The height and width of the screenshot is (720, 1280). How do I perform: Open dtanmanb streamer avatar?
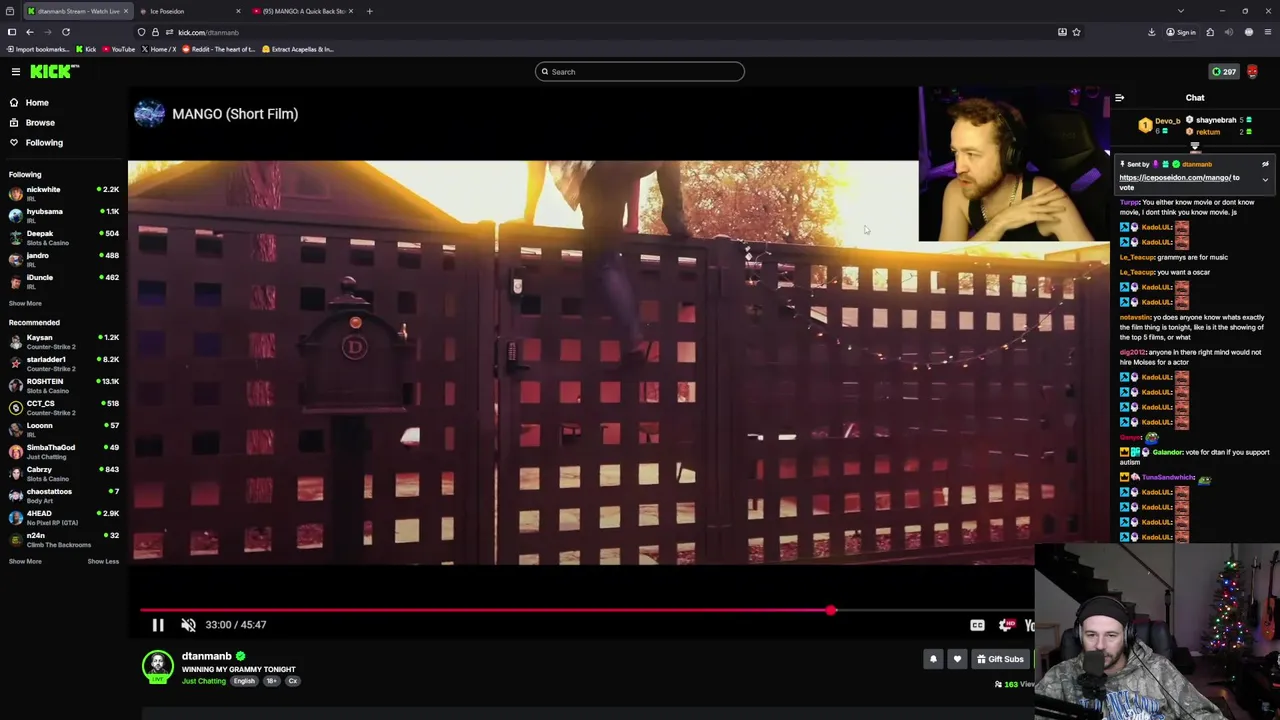point(157,667)
